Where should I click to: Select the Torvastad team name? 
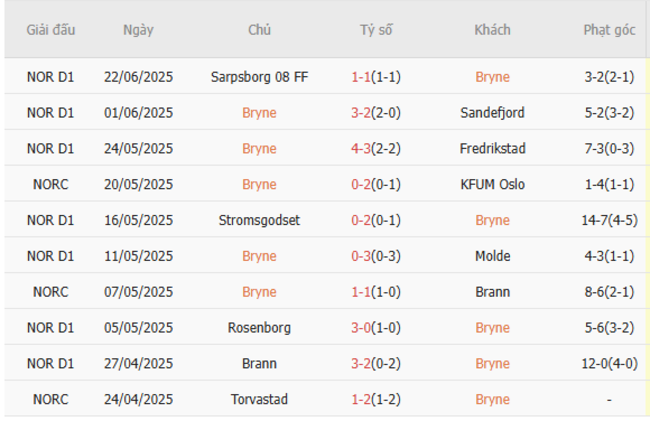coord(260,399)
